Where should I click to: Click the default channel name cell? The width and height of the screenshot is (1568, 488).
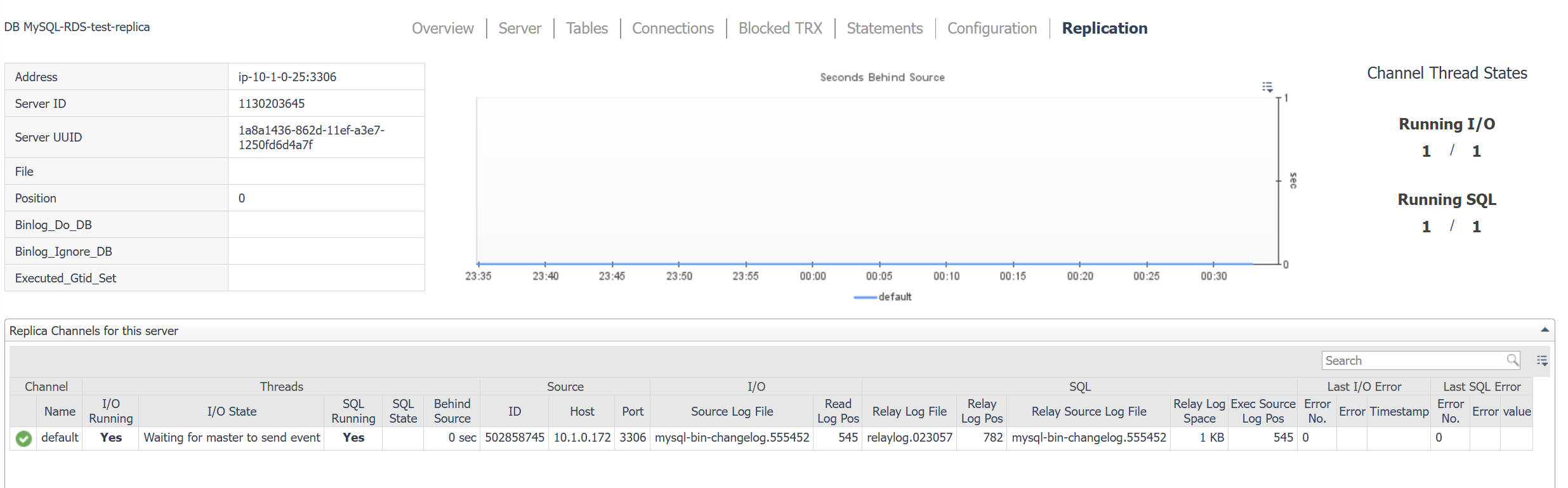[x=60, y=438]
